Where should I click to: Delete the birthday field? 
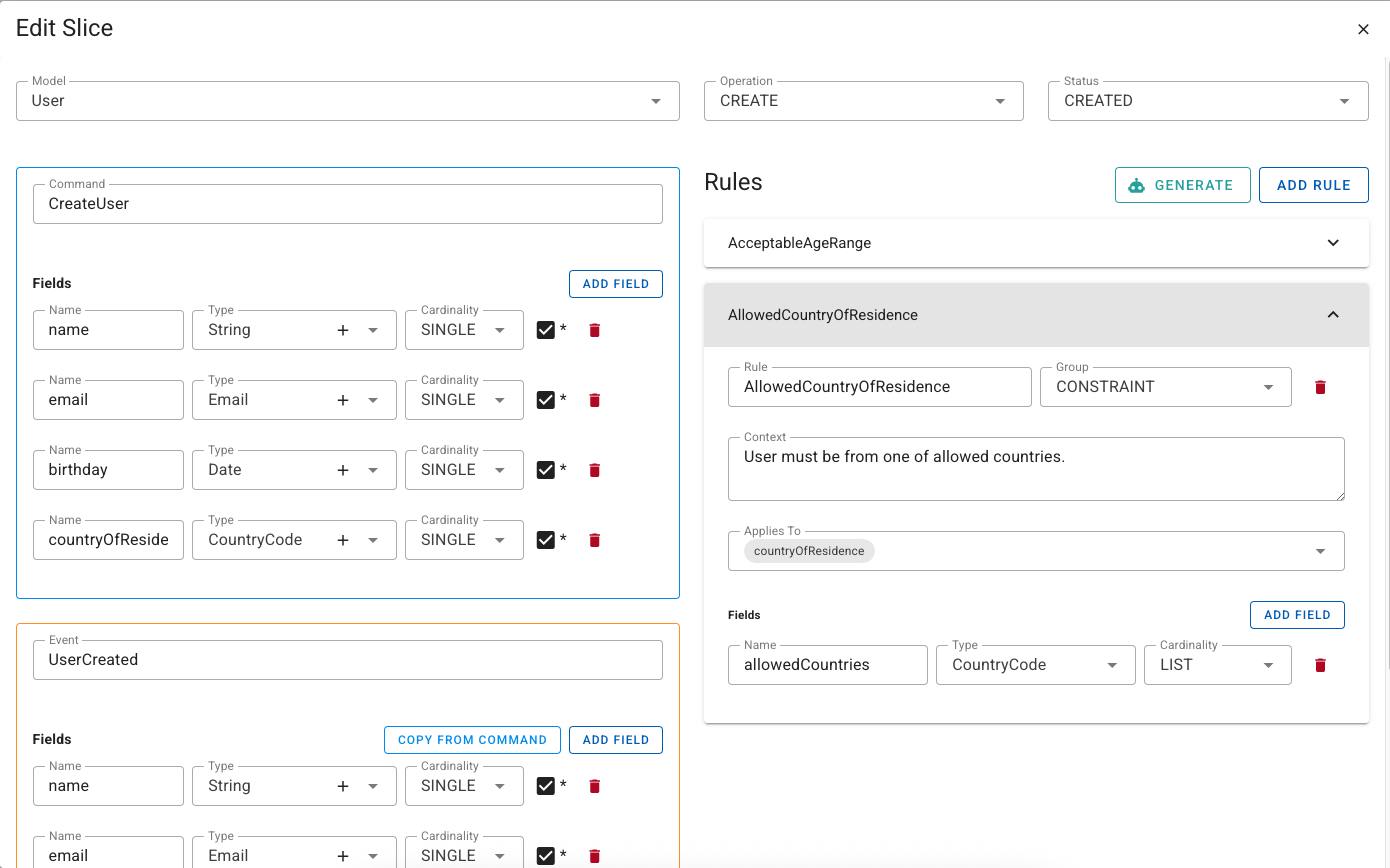click(594, 470)
